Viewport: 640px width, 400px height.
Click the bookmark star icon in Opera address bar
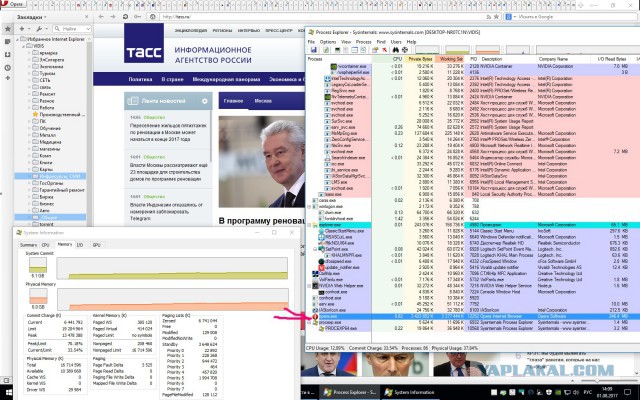[496, 17]
